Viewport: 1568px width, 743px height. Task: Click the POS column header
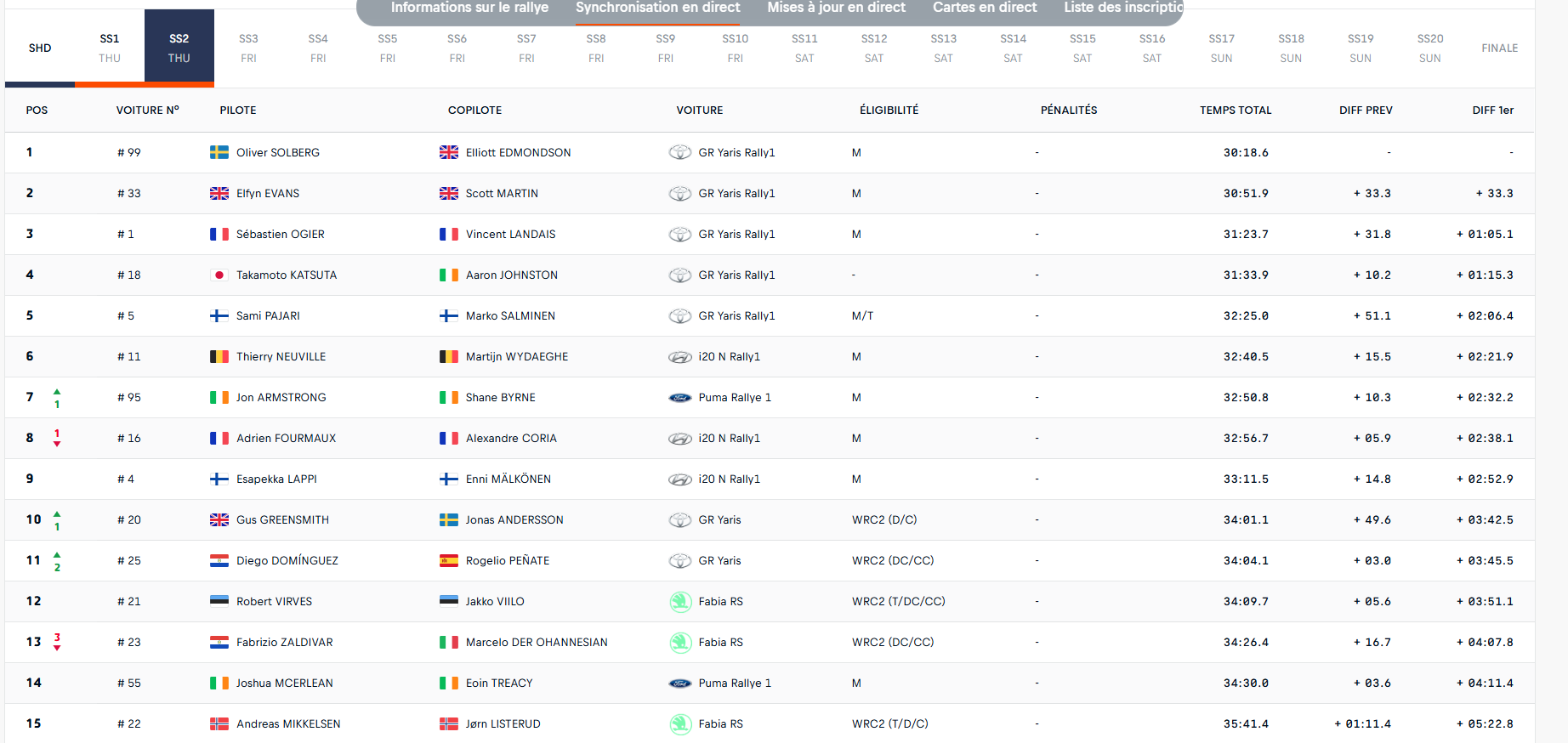click(37, 111)
